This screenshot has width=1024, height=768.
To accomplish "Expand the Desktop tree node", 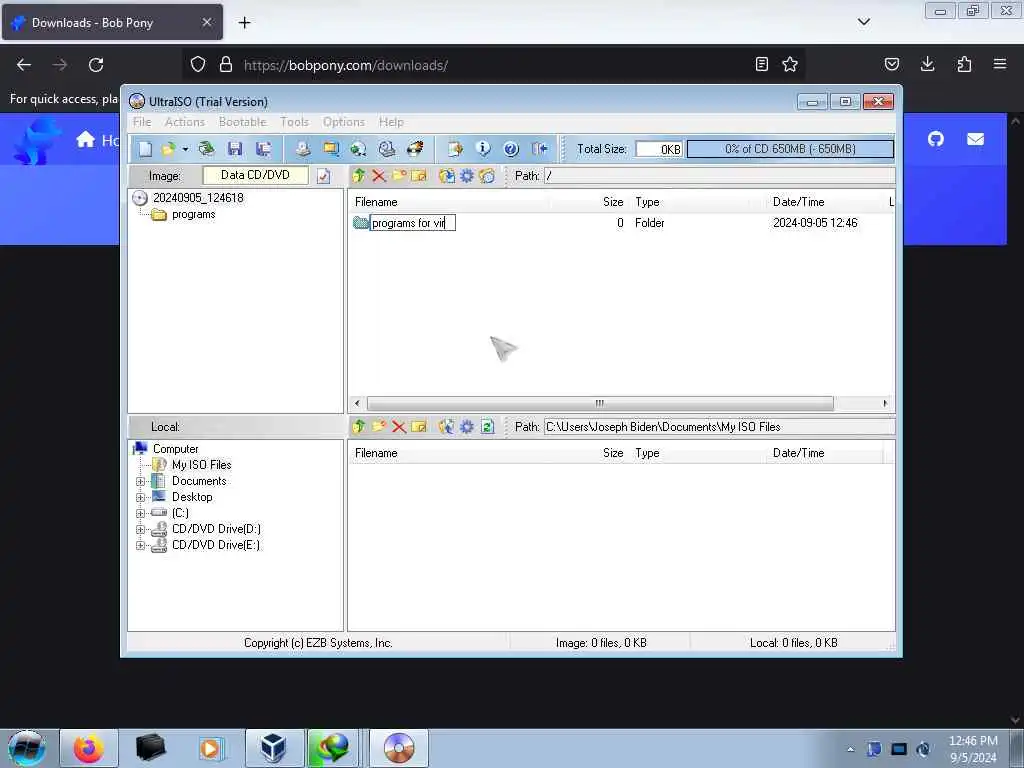I will [x=140, y=498].
